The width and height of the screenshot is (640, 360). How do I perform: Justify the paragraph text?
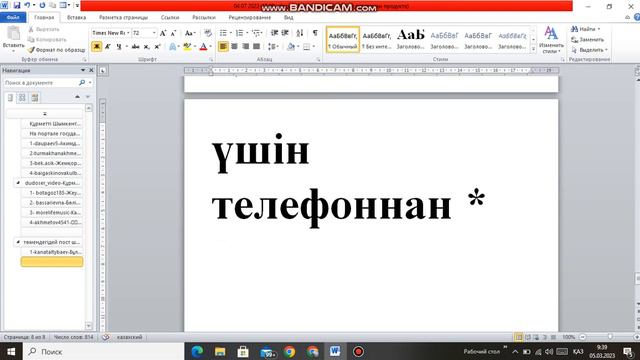coord(256,47)
